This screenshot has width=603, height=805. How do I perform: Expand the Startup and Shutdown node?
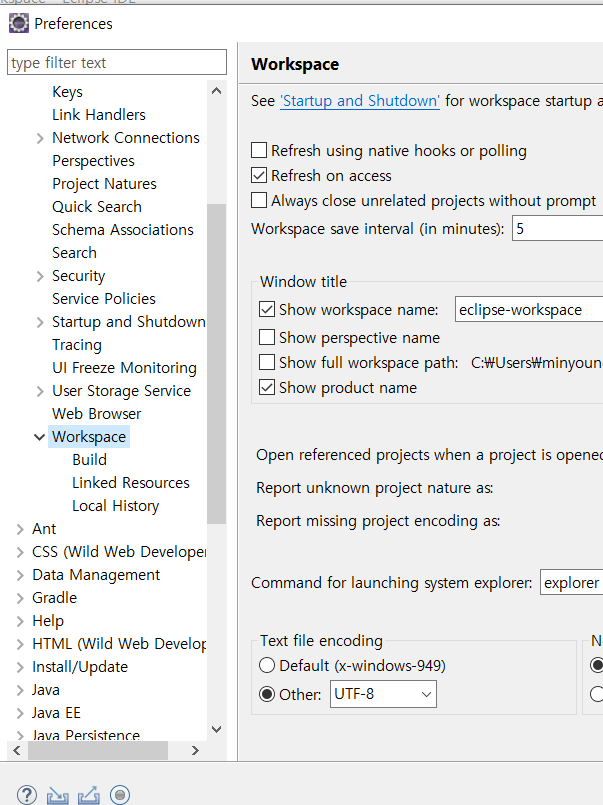point(40,322)
